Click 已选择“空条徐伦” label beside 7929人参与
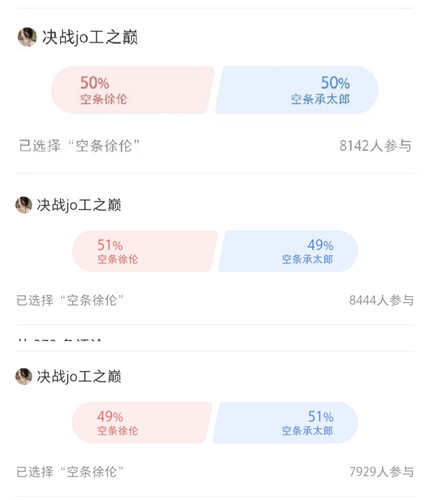The image size is (430, 500). [70, 472]
